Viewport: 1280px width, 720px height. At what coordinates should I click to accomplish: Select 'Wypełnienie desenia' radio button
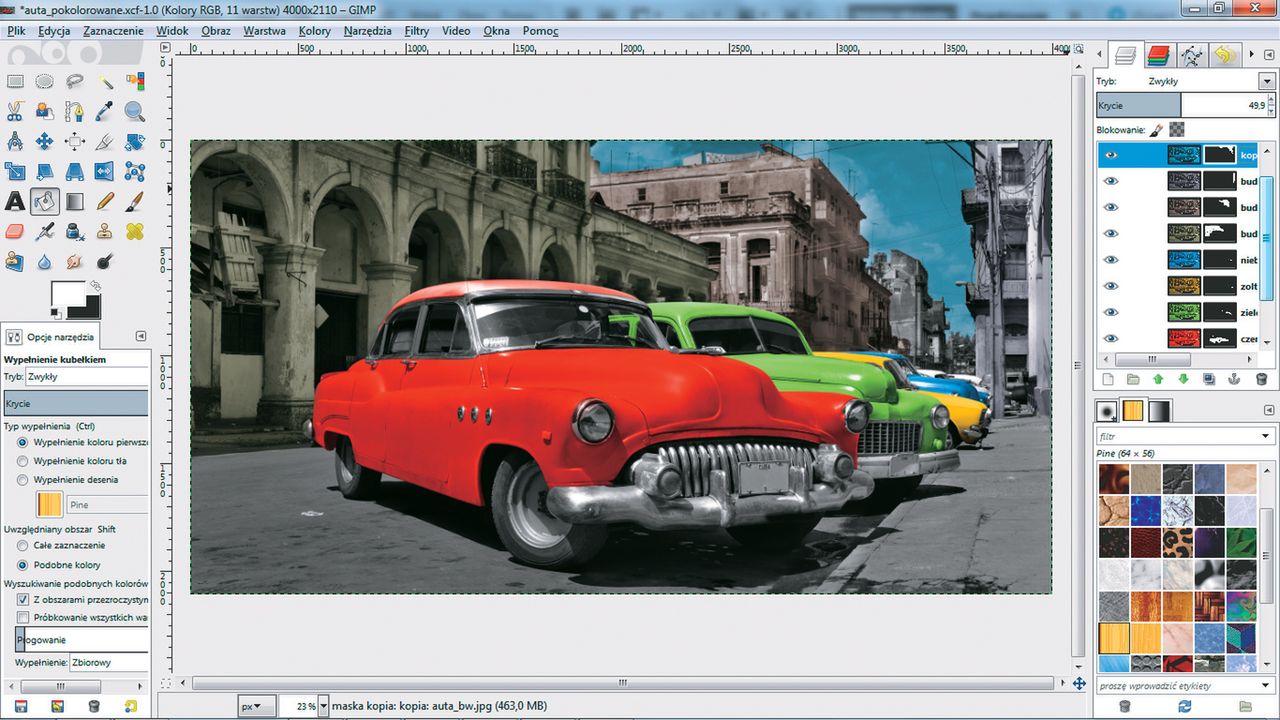pos(23,480)
